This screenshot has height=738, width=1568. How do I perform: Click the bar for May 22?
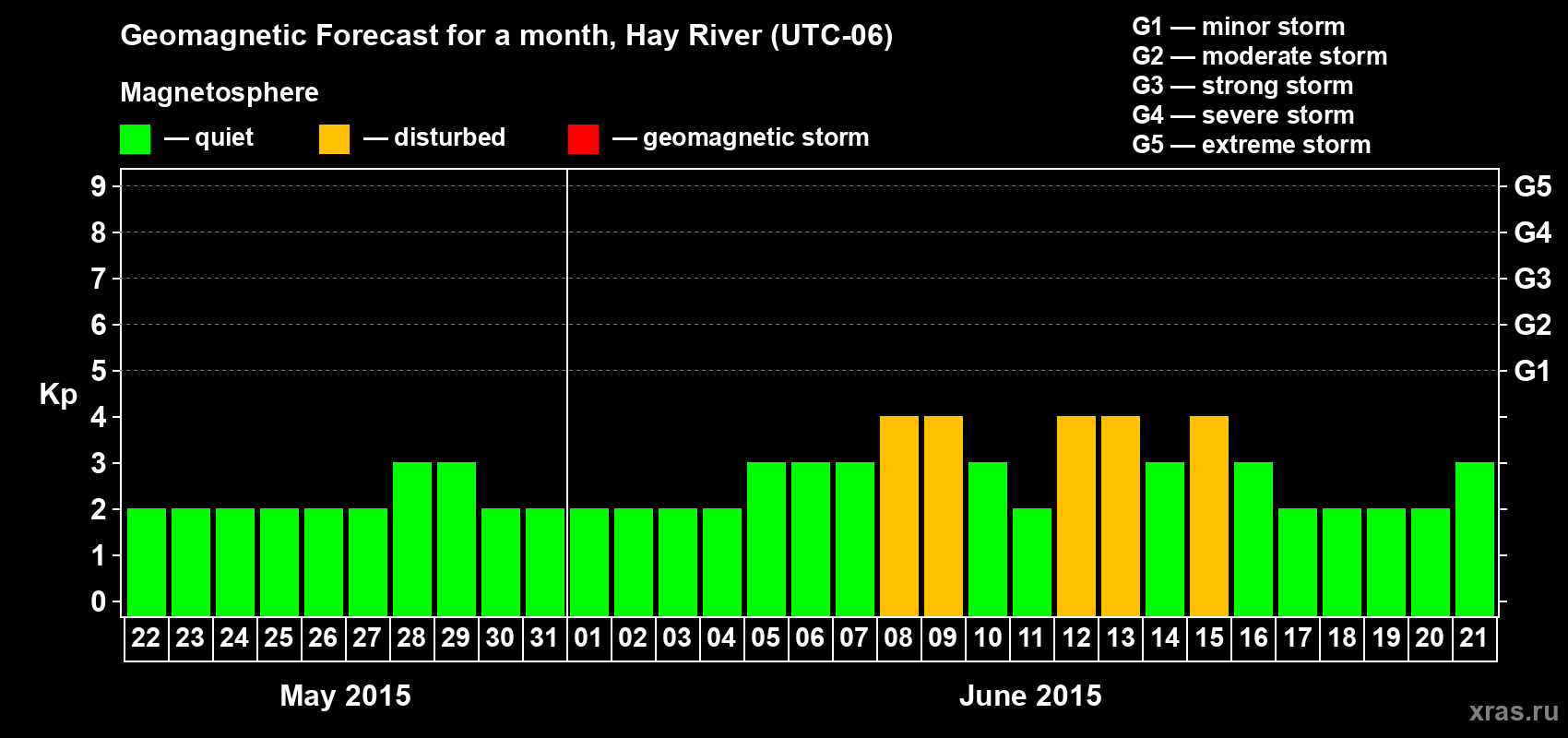[147, 563]
